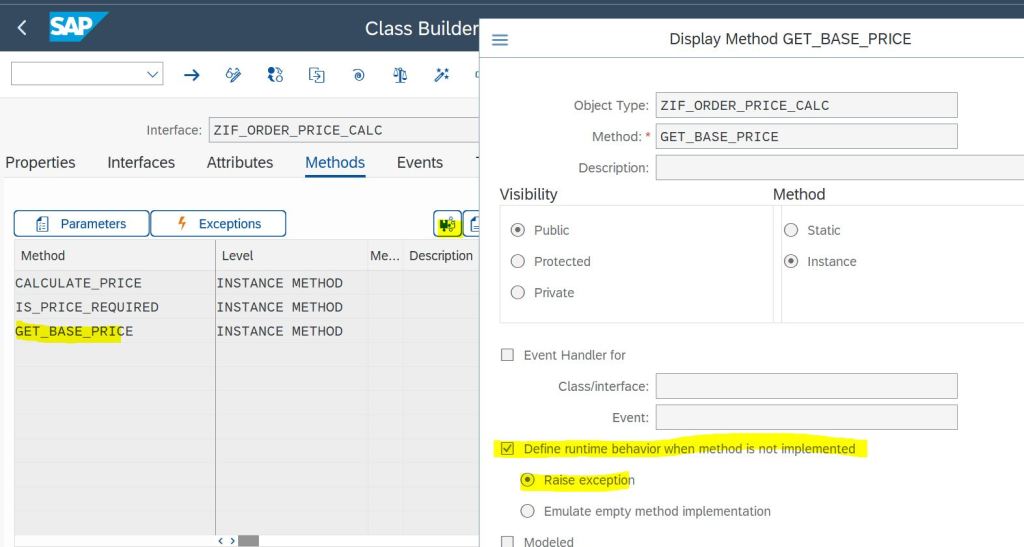Click the Description input field

840,168
